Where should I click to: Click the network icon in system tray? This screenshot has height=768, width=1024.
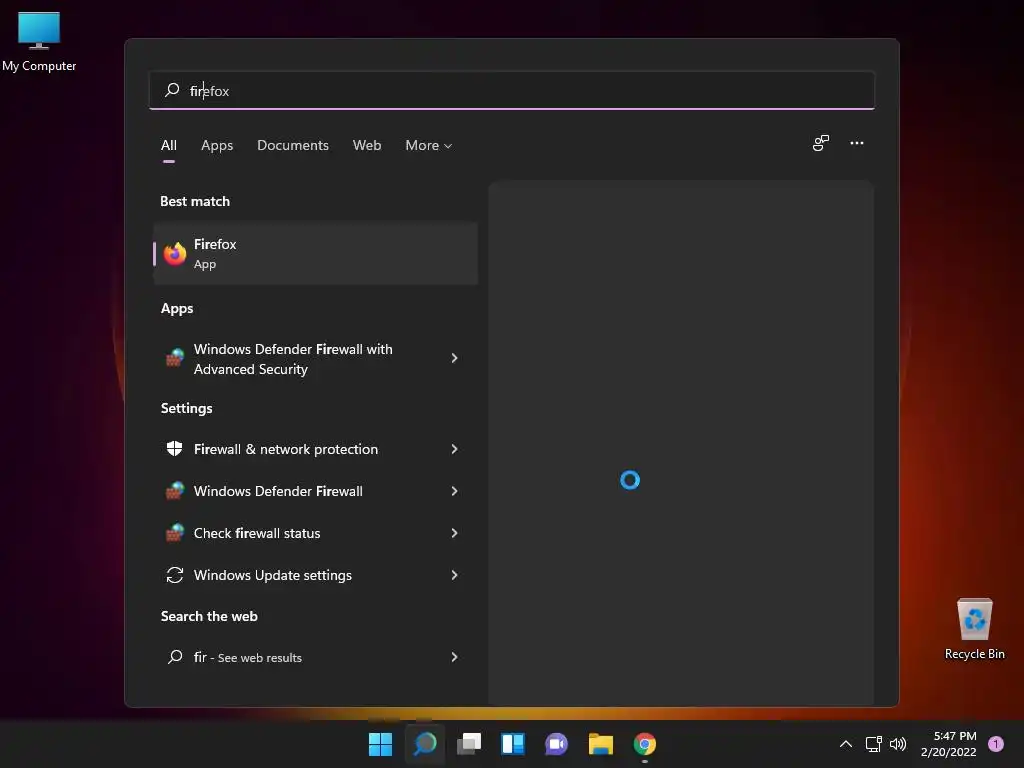873,744
